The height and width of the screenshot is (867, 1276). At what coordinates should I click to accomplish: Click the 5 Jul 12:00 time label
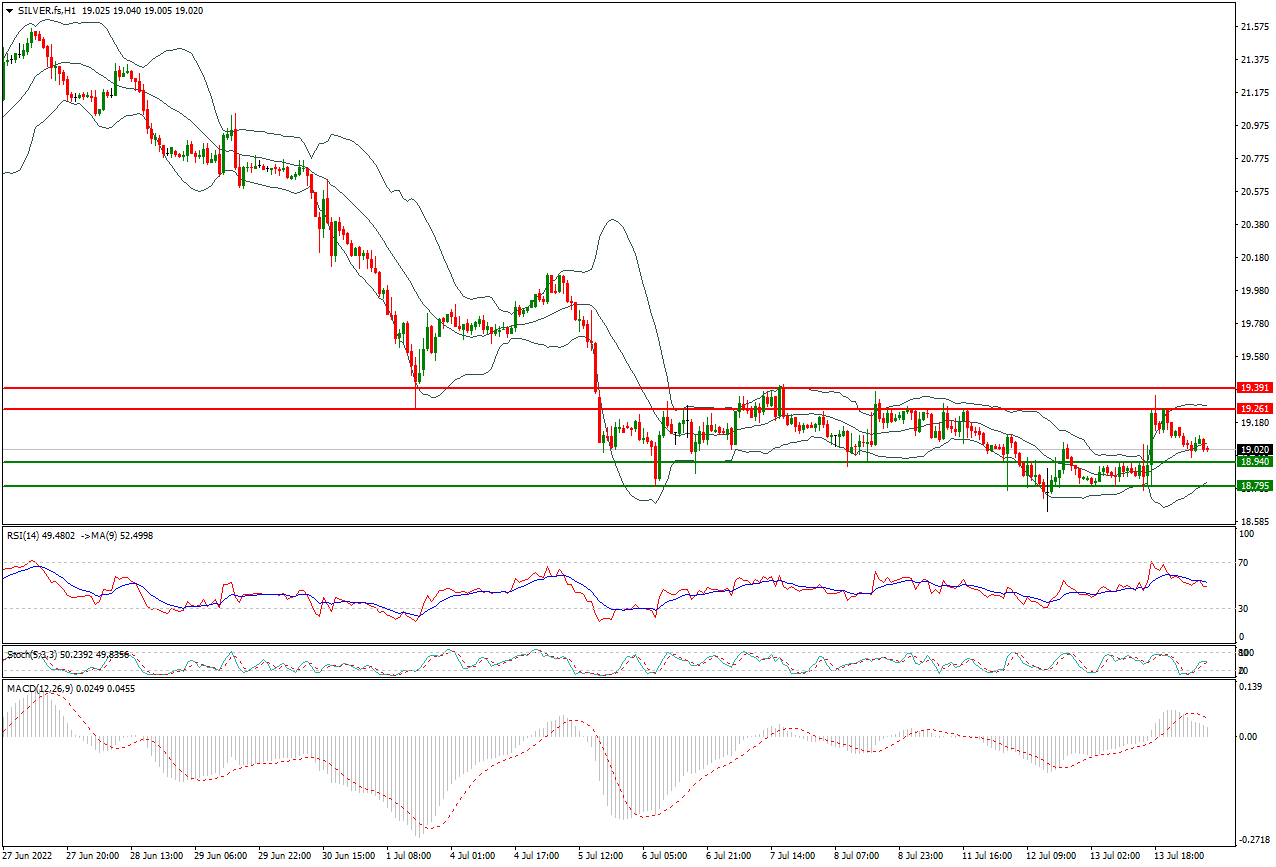tap(601, 856)
